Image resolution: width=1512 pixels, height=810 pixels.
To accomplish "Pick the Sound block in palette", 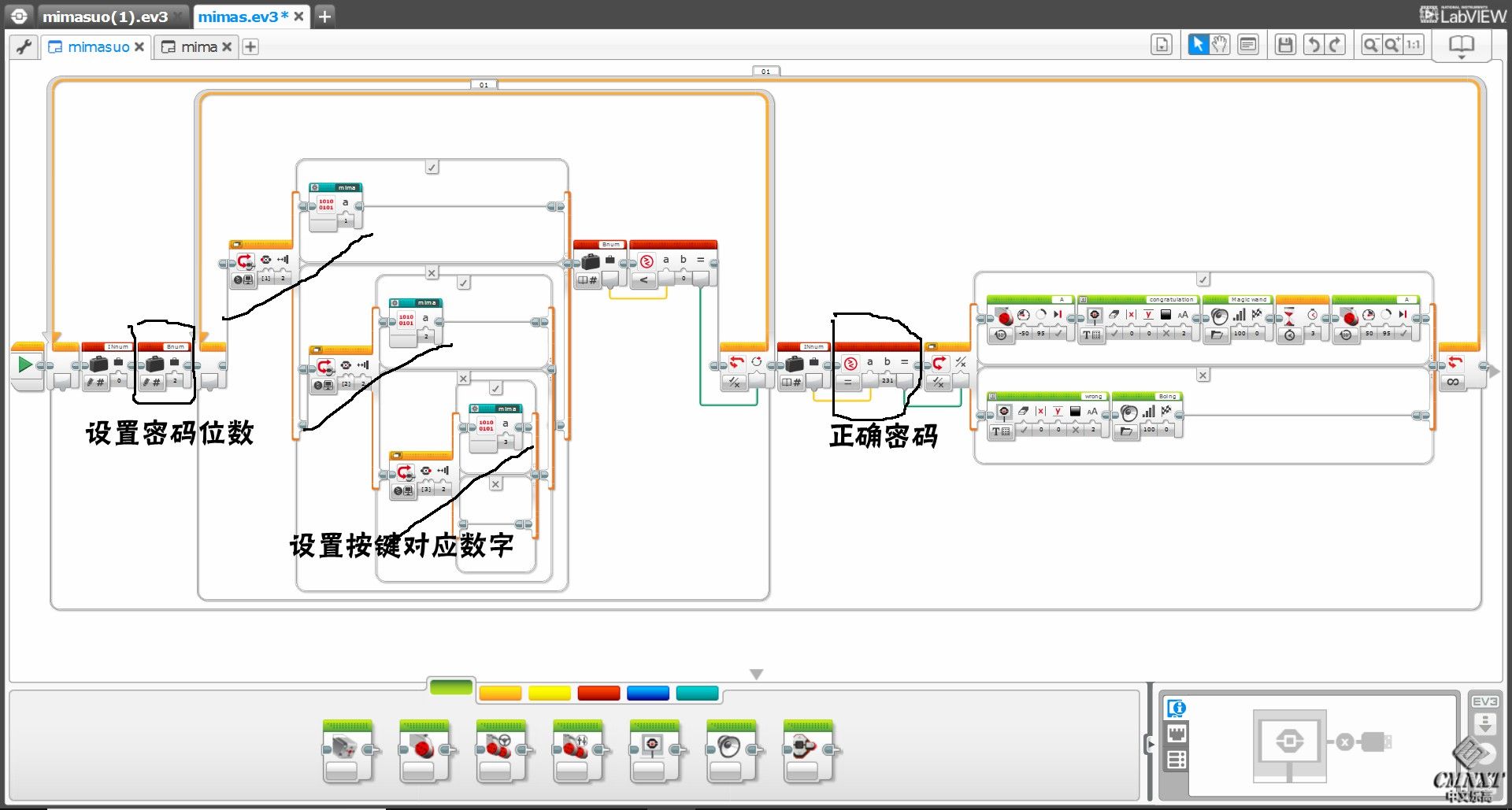I will (731, 751).
